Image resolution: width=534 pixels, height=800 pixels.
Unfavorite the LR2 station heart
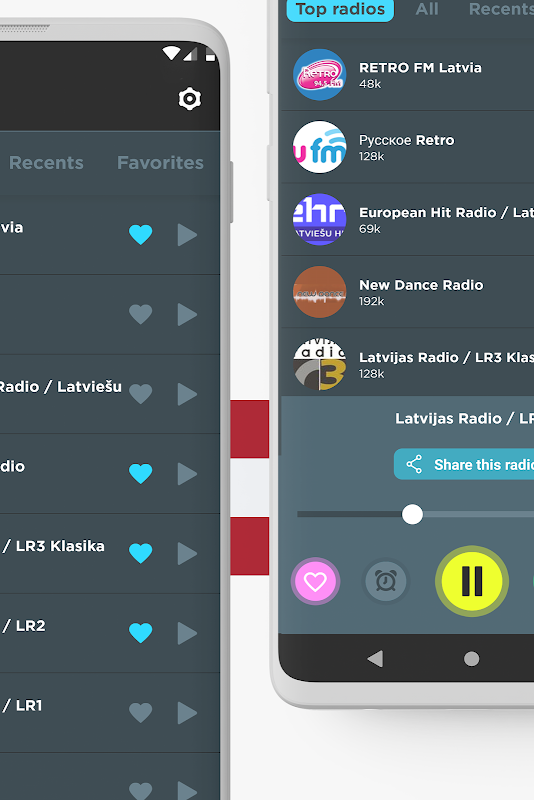[x=141, y=633]
